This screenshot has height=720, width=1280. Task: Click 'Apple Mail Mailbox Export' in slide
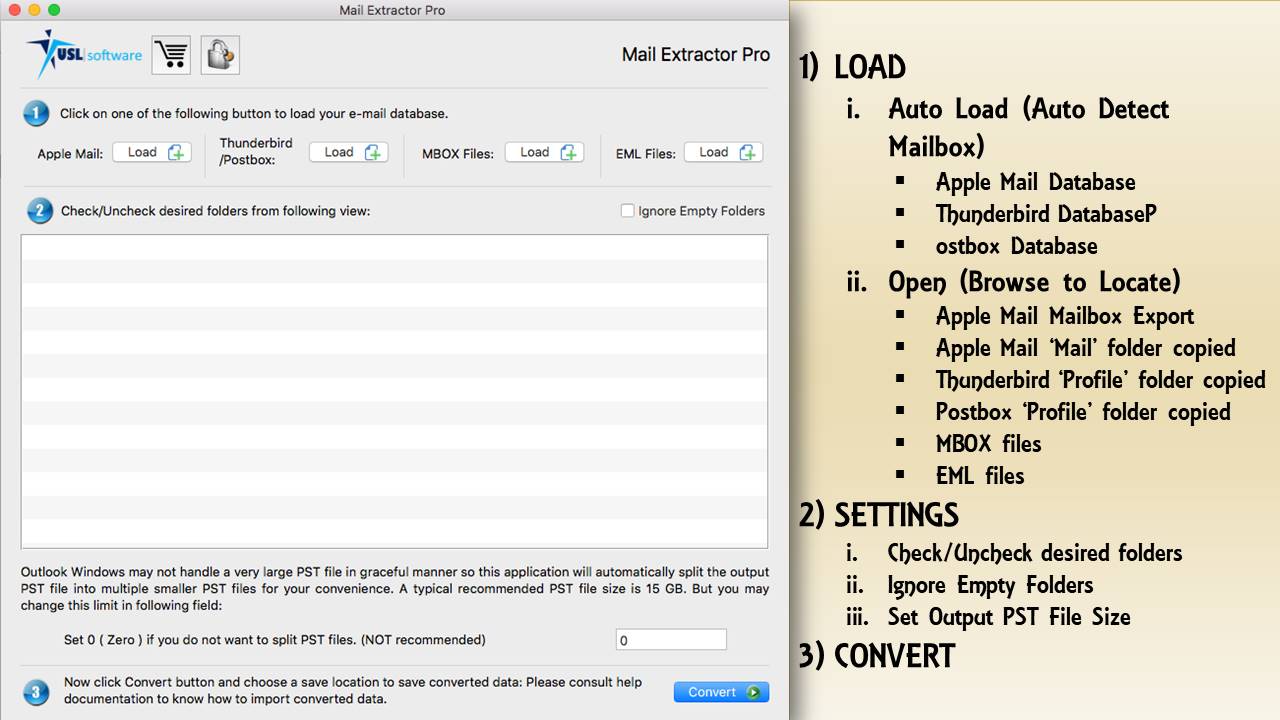(1064, 316)
